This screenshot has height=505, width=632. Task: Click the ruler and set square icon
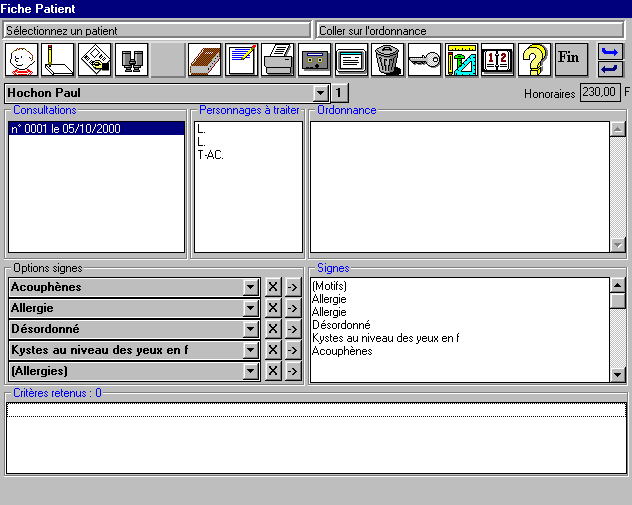point(461,60)
